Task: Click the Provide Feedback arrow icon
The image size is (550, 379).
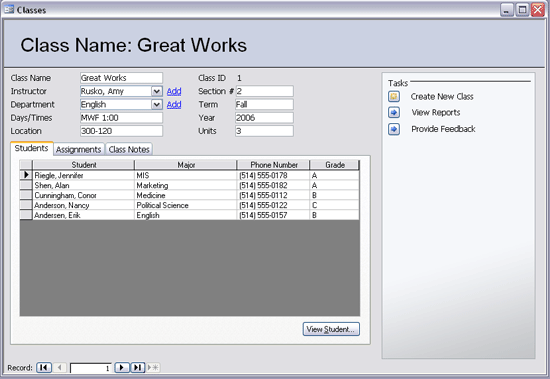Action: tap(394, 129)
